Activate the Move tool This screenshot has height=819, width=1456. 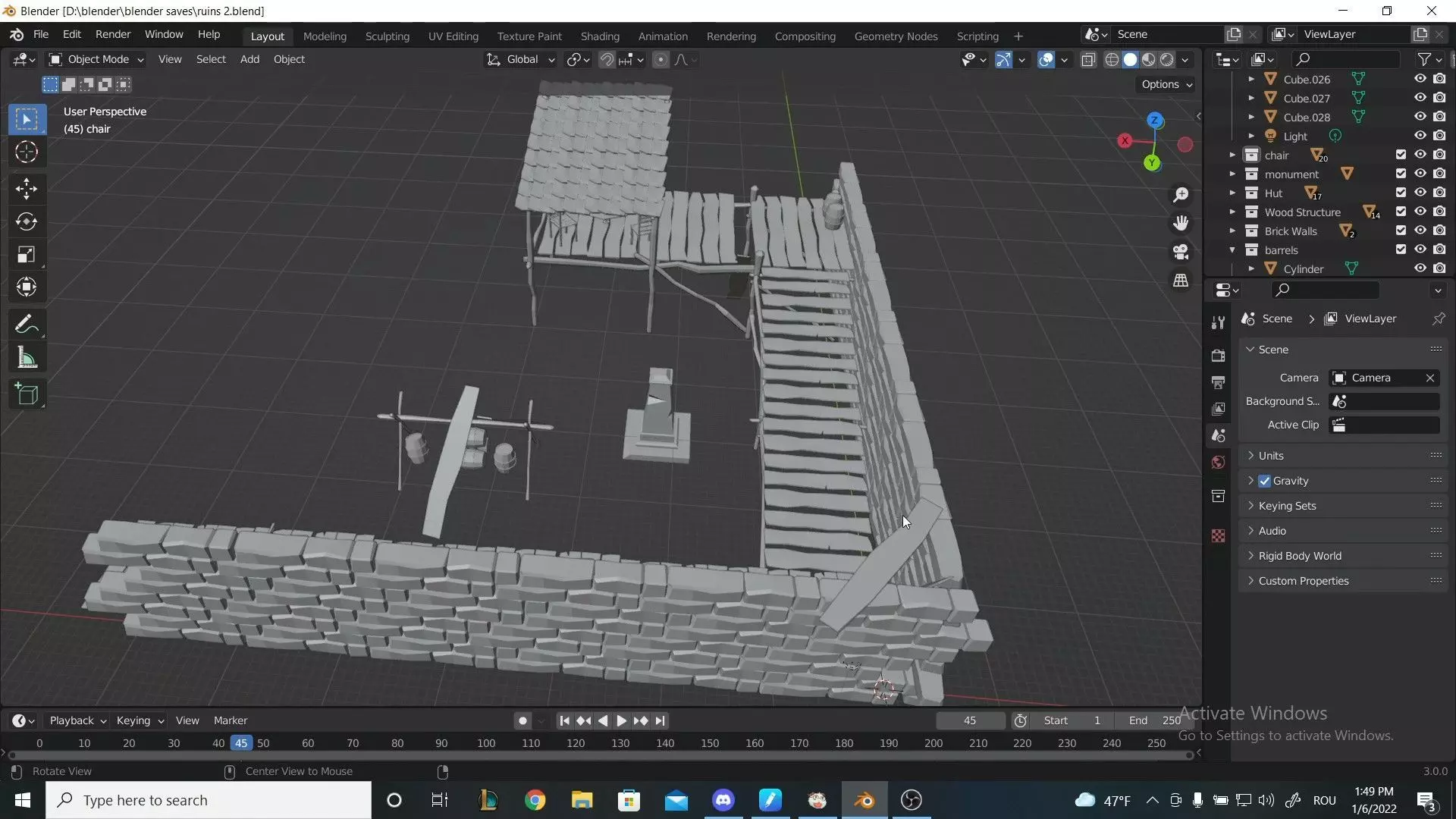[27, 189]
